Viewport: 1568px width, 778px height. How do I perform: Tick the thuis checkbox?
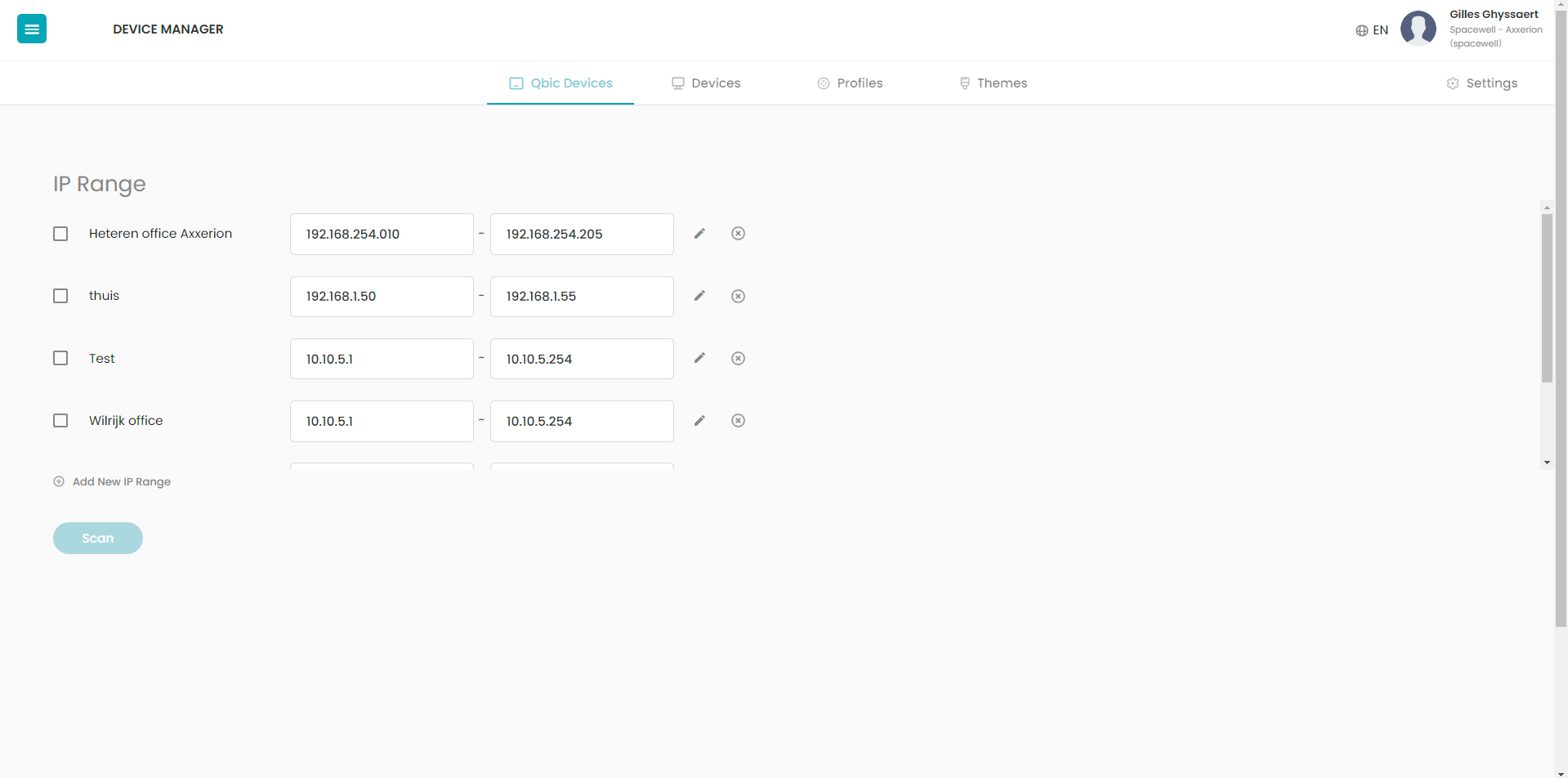[60, 296]
